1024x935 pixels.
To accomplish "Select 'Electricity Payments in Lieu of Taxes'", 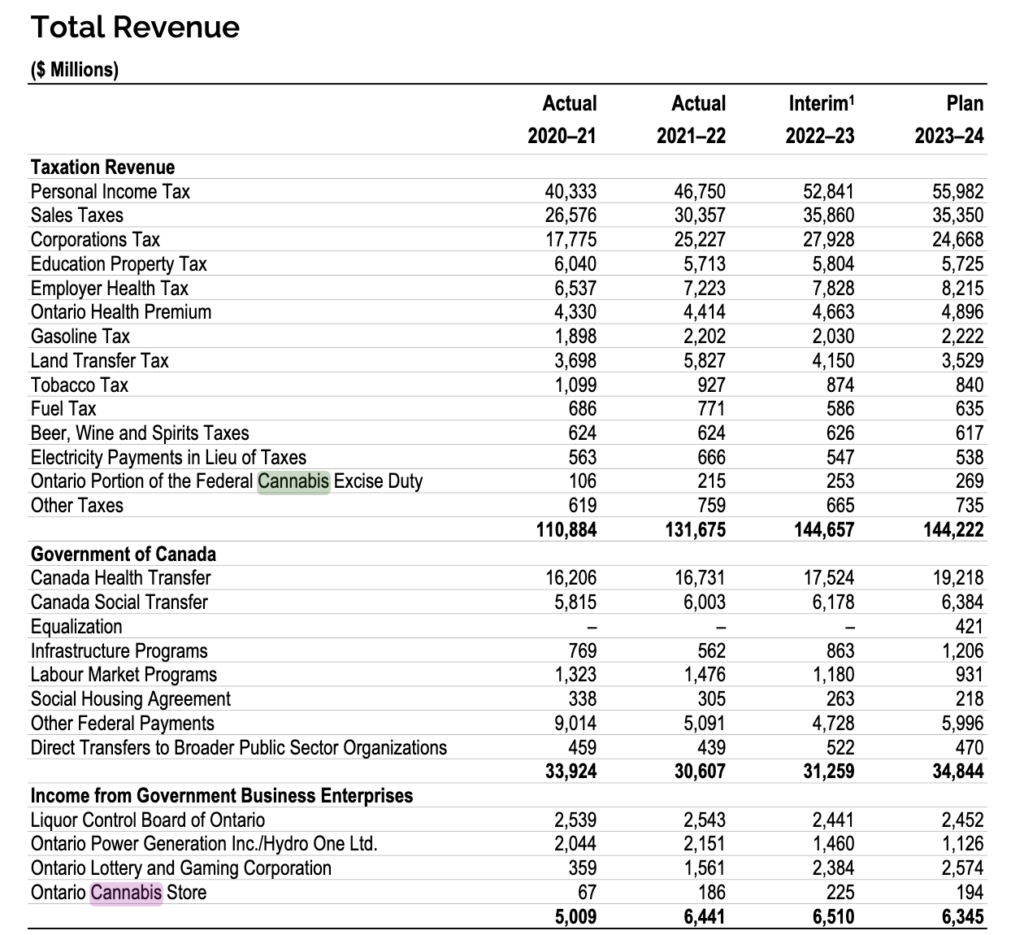I will pyautogui.click(x=168, y=457).
